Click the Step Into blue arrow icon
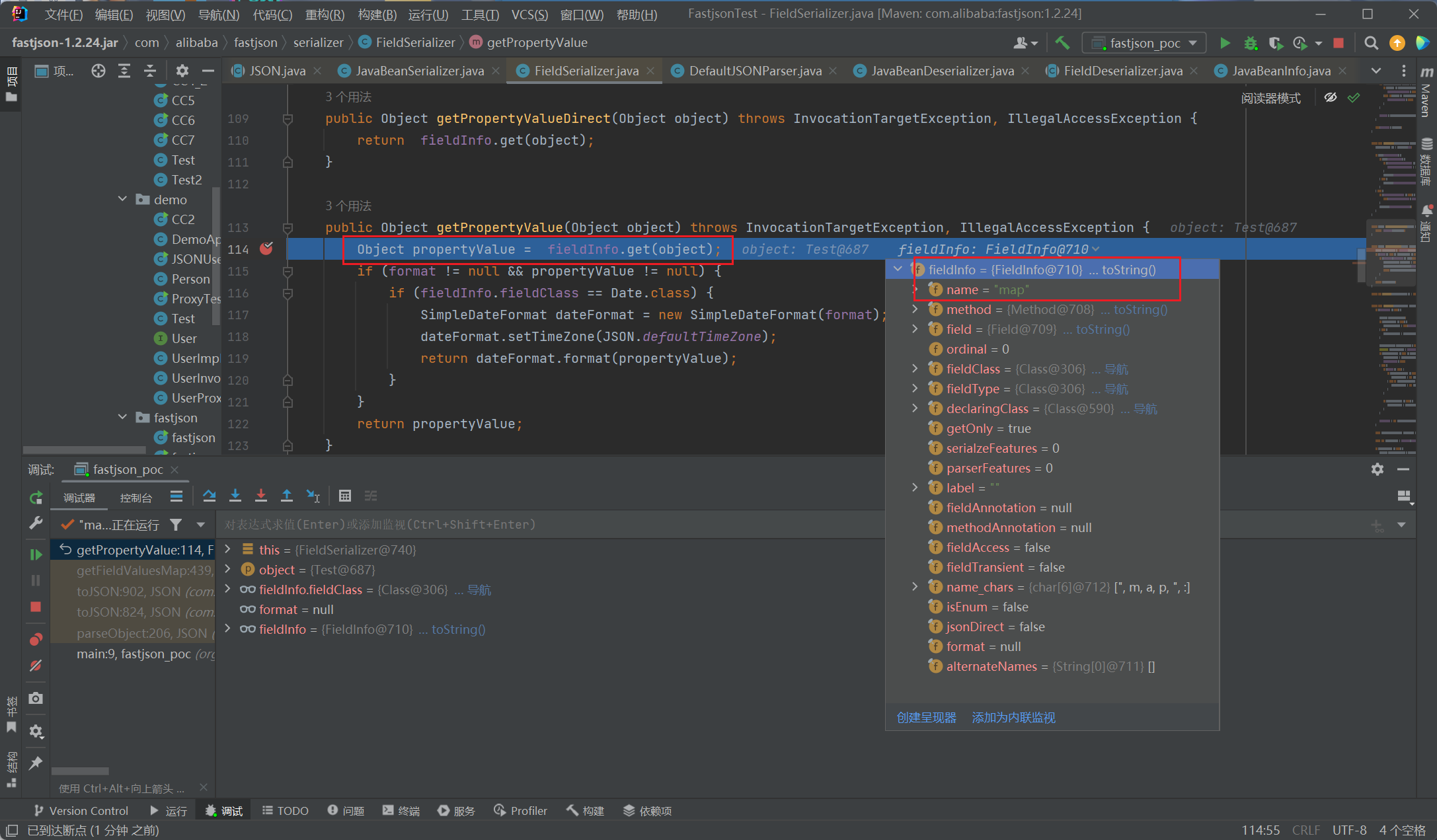 [235, 496]
